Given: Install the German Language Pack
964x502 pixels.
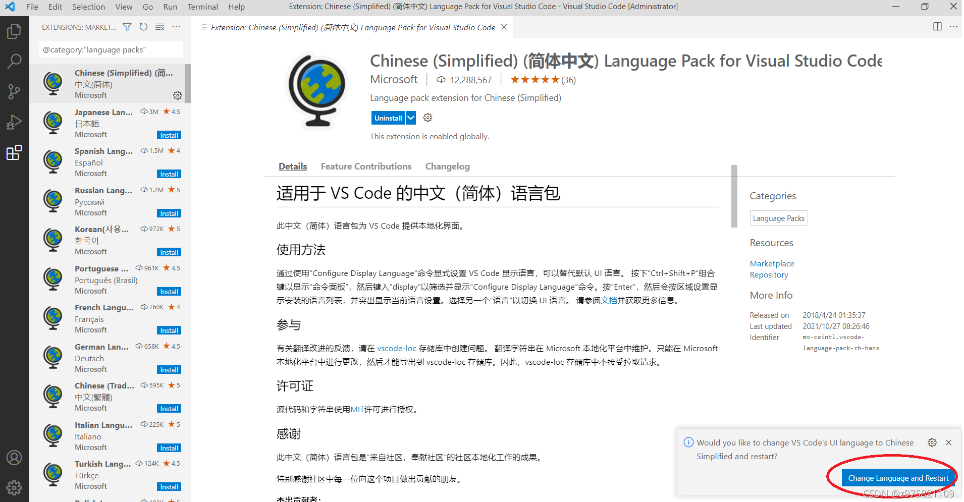Looking at the screenshot, I should [169, 369].
